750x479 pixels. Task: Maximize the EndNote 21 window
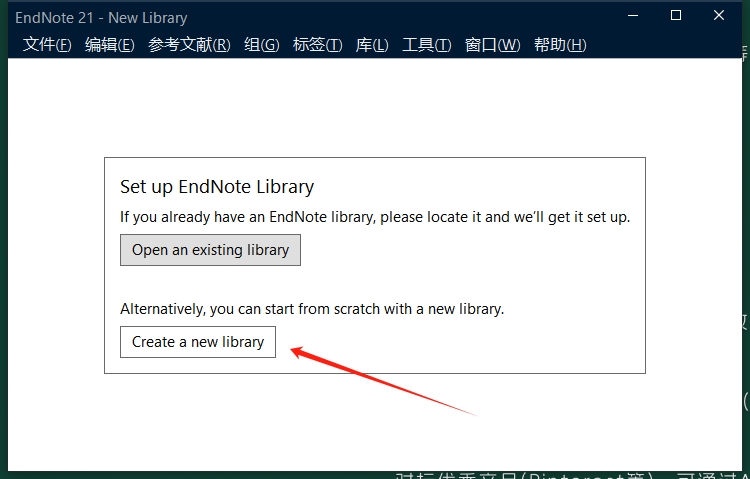pos(676,15)
